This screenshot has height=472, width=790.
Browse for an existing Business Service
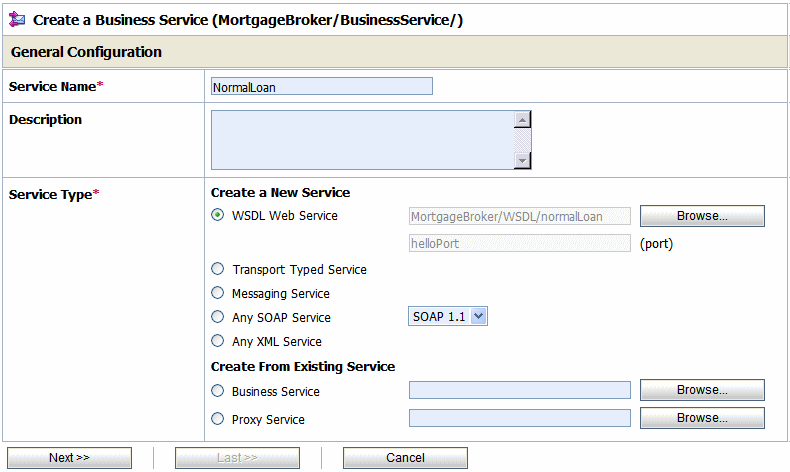pyautogui.click(x=702, y=390)
